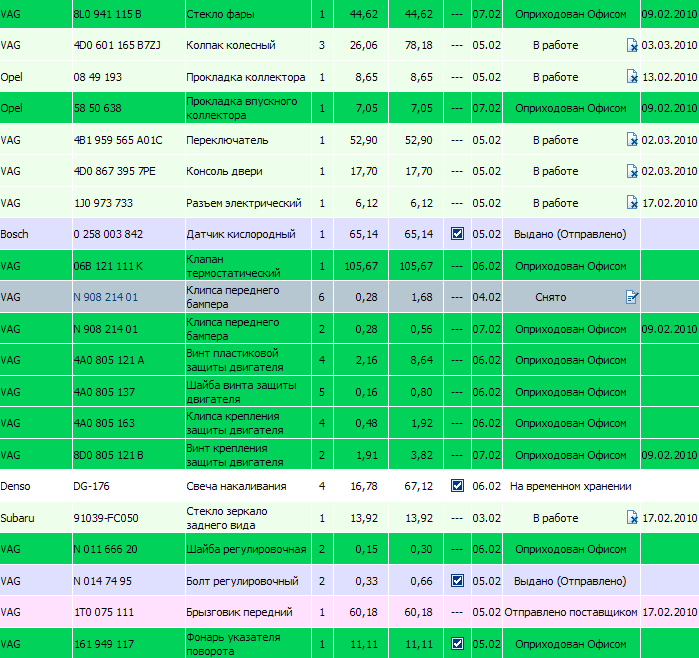Viewport: 699px width, 658px height.
Task: Click cancel icon in Колпак колесный row
Action: [x=632, y=45]
